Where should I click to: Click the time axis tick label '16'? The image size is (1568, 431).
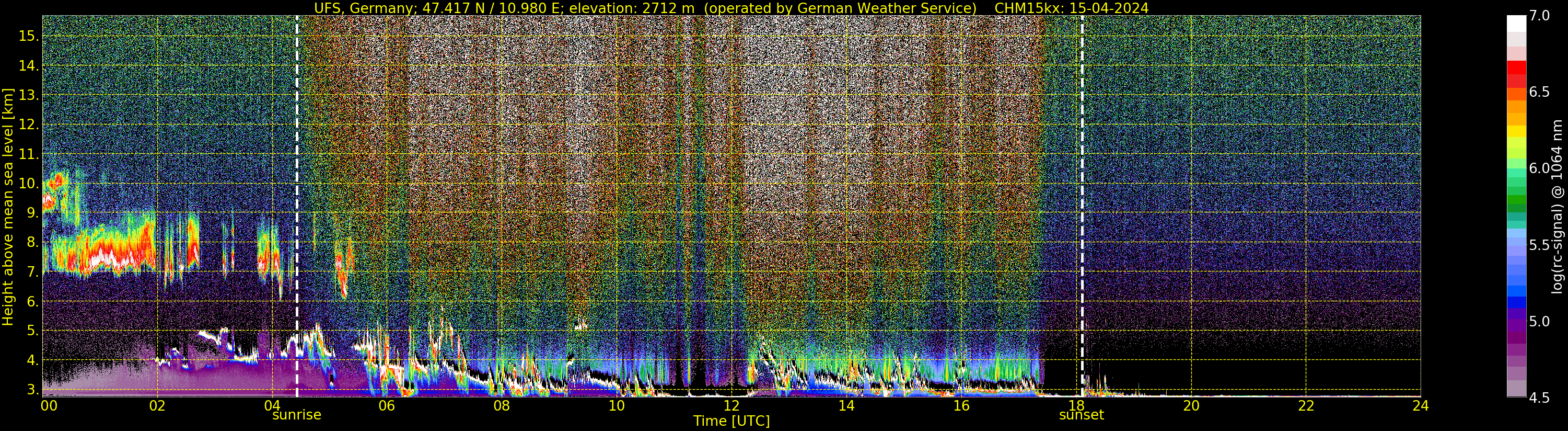click(961, 405)
